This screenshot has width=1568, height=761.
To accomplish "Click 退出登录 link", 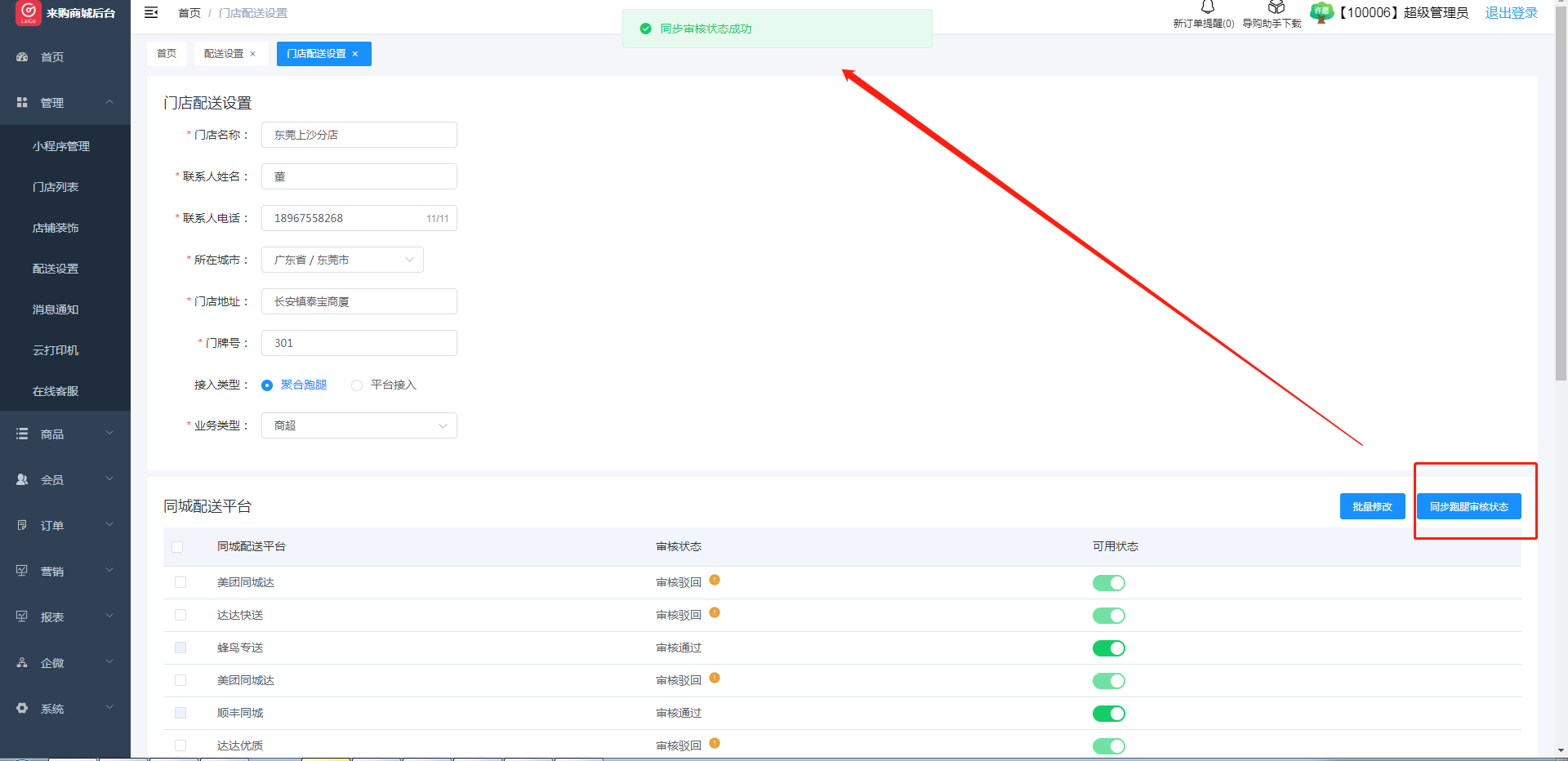I will pos(1511,13).
